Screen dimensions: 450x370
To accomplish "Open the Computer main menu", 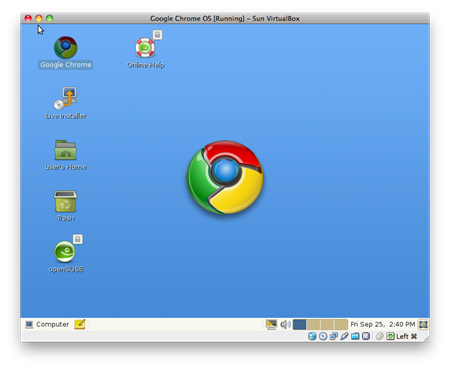I will tap(47, 324).
